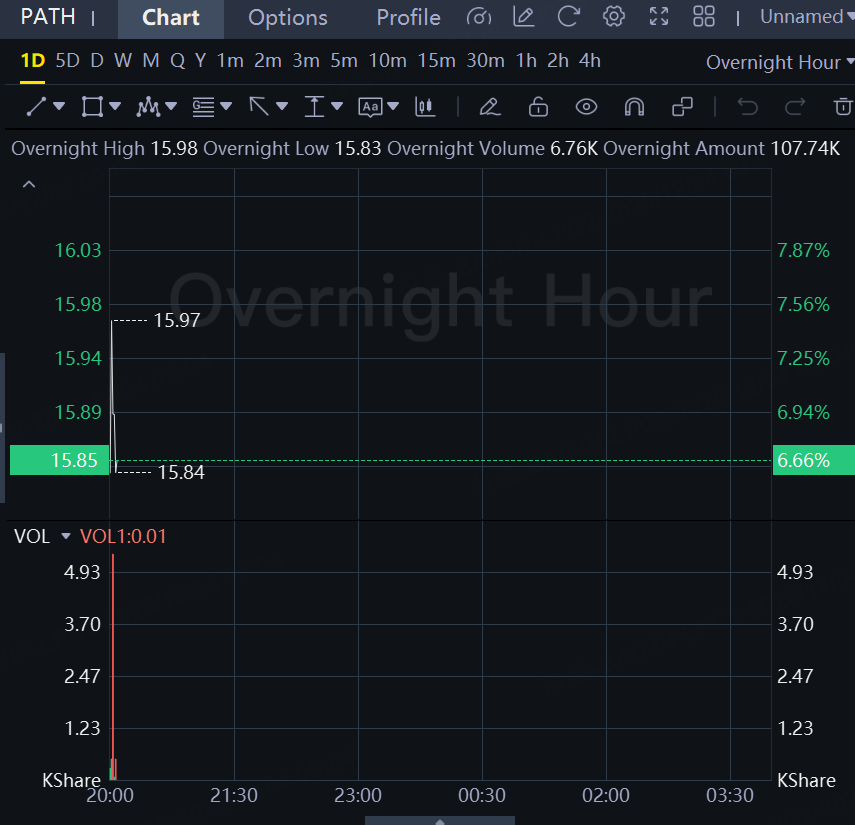Click the refresh chart icon

coord(568,17)
